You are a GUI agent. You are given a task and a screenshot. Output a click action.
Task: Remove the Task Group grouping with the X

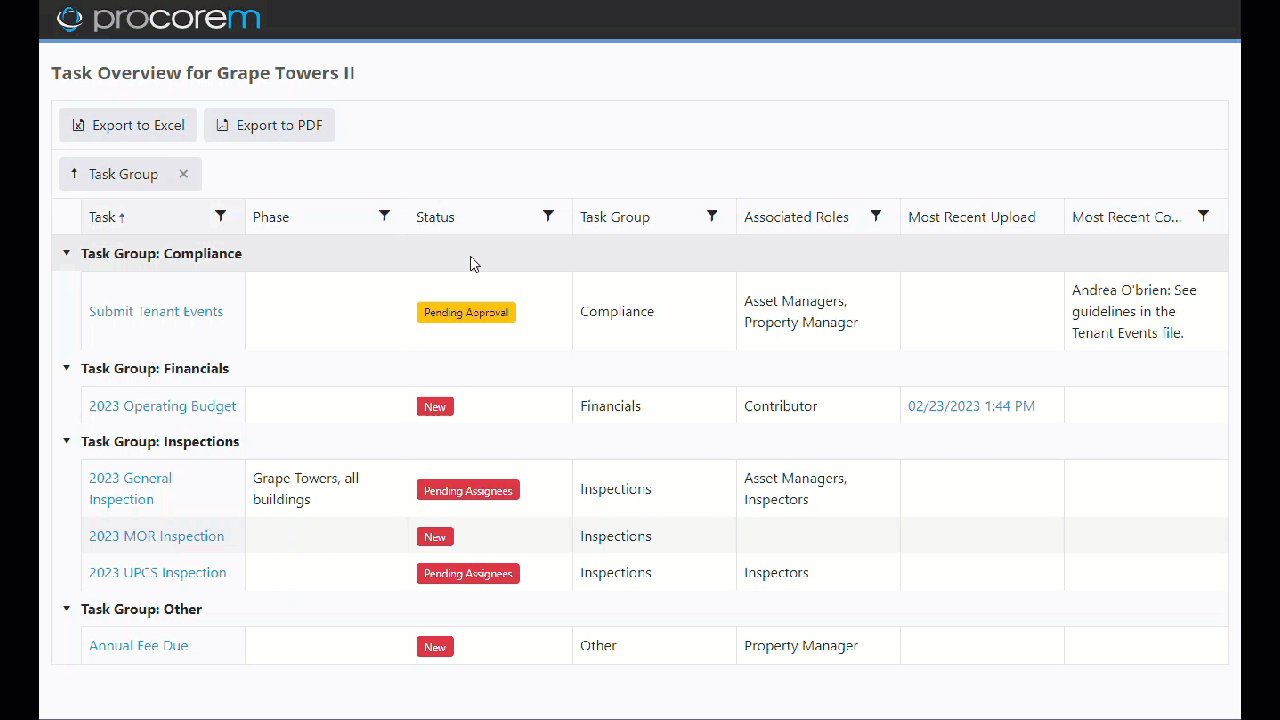[x=183, y=173]
